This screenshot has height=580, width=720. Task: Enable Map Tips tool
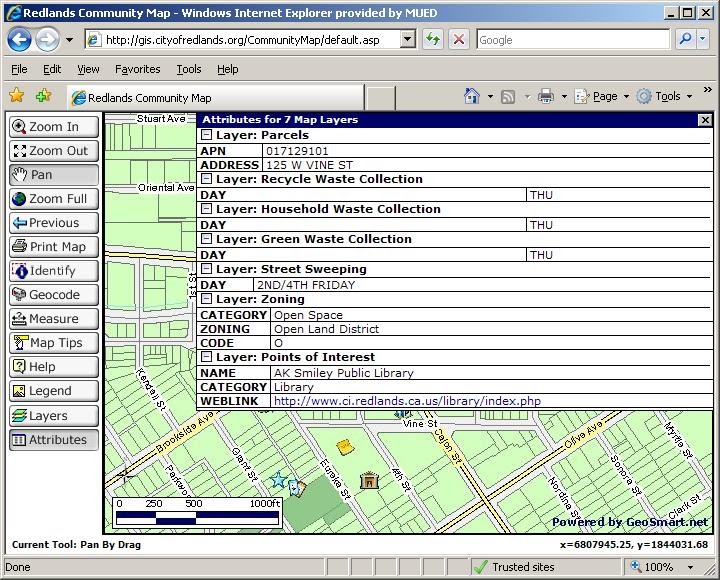pyautogui.click(x=54, y=343)
